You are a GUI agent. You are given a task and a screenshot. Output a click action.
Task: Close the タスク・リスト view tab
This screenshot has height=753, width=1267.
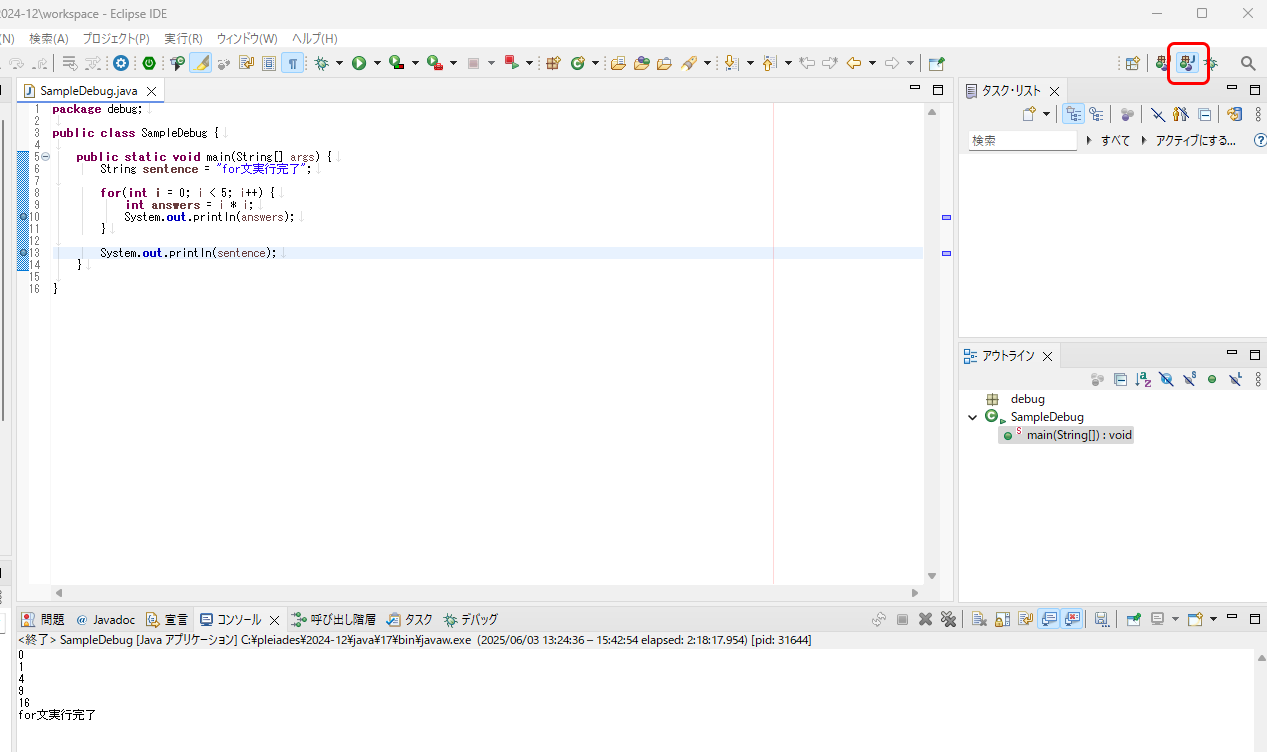[x=1054, y=91]
